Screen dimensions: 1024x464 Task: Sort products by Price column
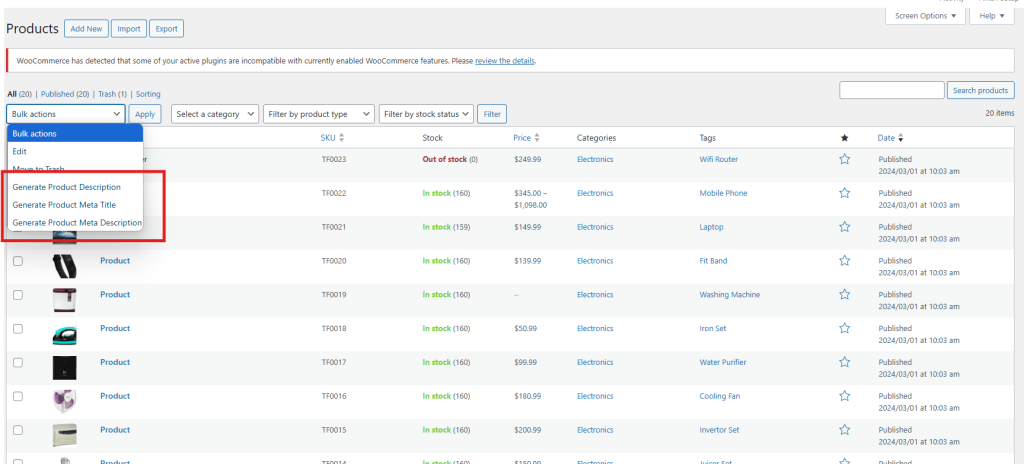pyautogui.click(x=526, y=138)
